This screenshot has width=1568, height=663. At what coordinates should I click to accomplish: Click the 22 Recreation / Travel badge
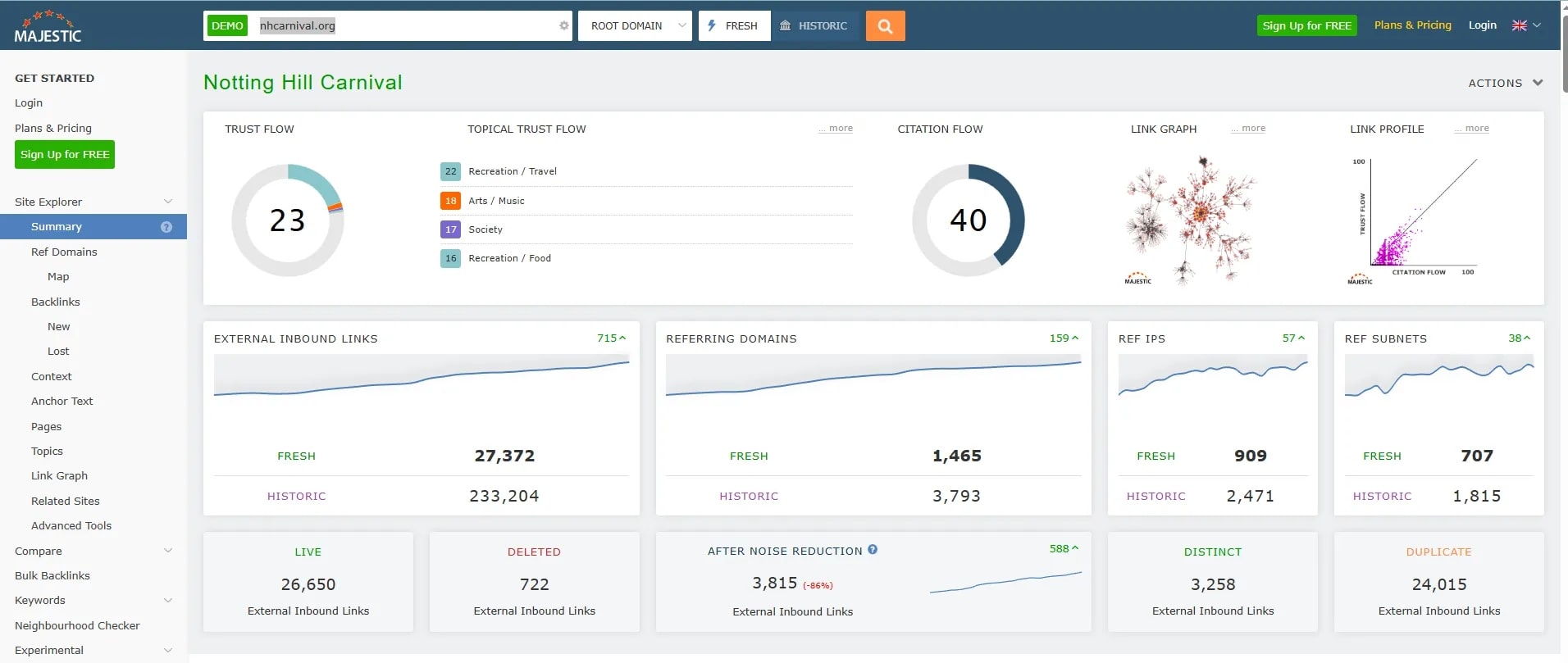[x=450, y=171]
